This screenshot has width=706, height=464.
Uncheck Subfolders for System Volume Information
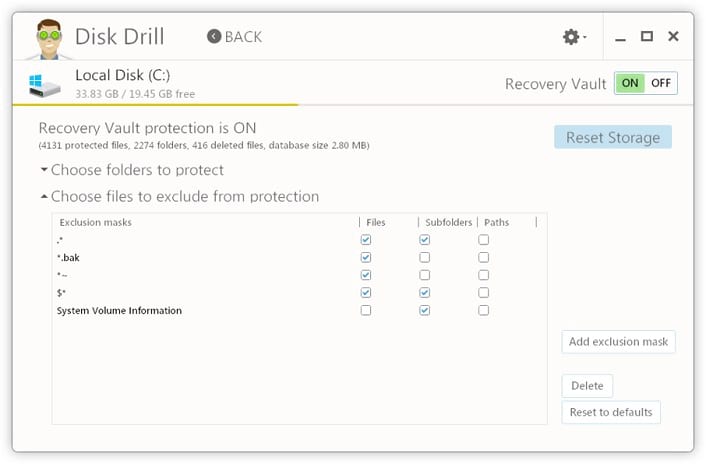424,311
